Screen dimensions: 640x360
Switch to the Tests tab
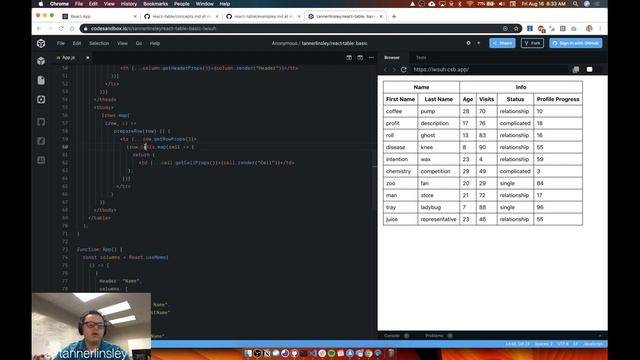click(421, 58)
